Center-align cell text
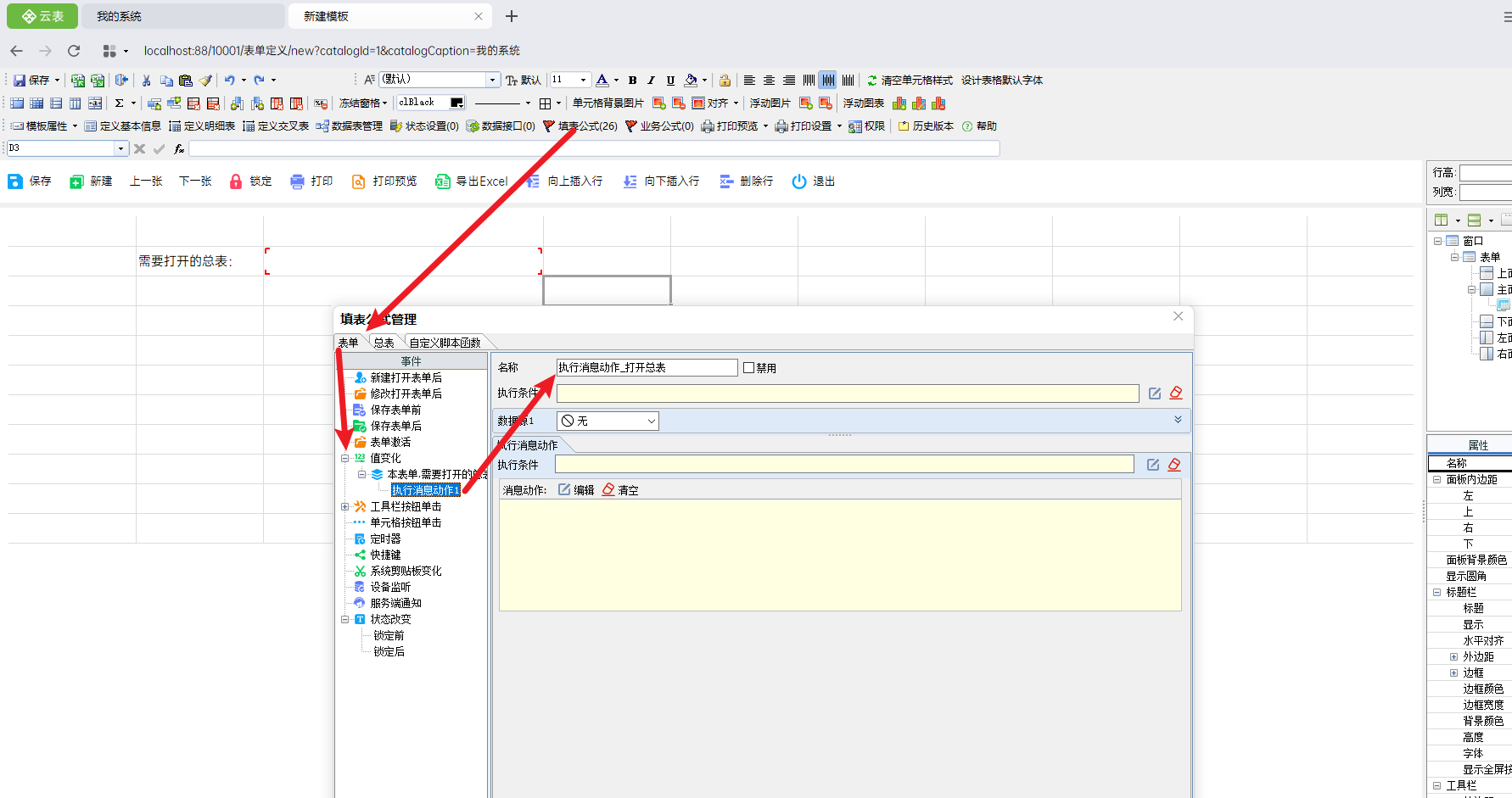The height and width of the screenshot is (798, 1512). click(x=769, y=81)
